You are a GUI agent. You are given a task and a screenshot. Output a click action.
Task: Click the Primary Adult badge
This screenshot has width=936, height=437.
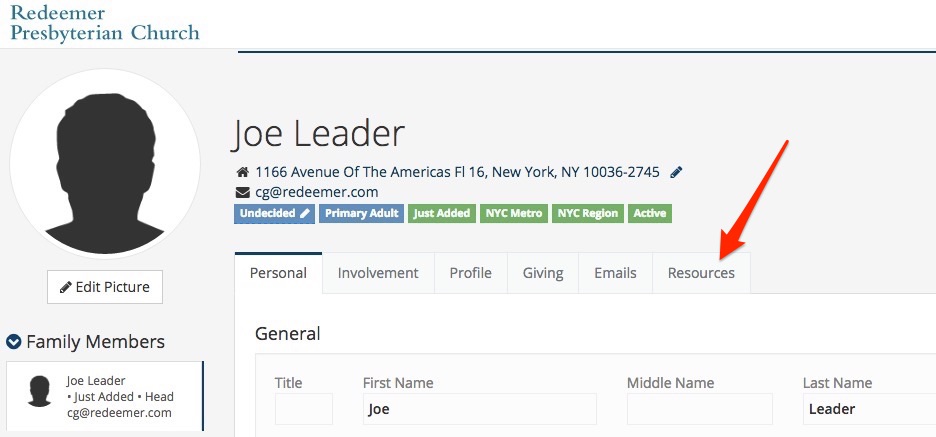tap(362, 213)
